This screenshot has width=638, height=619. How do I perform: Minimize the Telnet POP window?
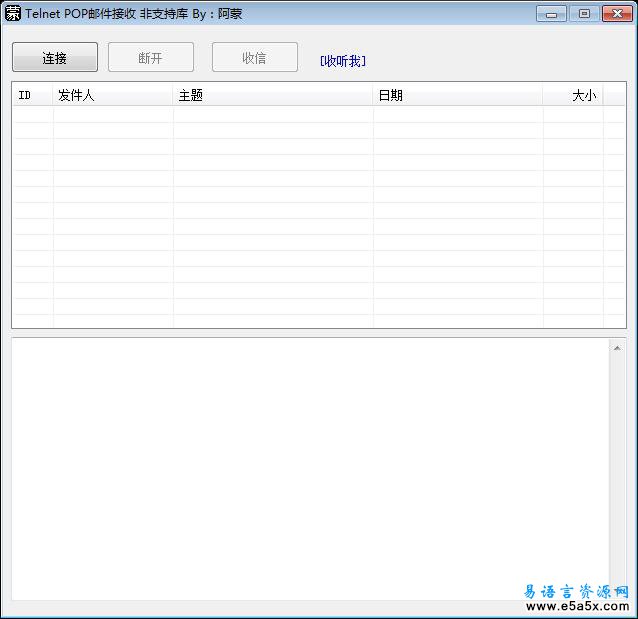pyautogui.click(x=551, y=14)
